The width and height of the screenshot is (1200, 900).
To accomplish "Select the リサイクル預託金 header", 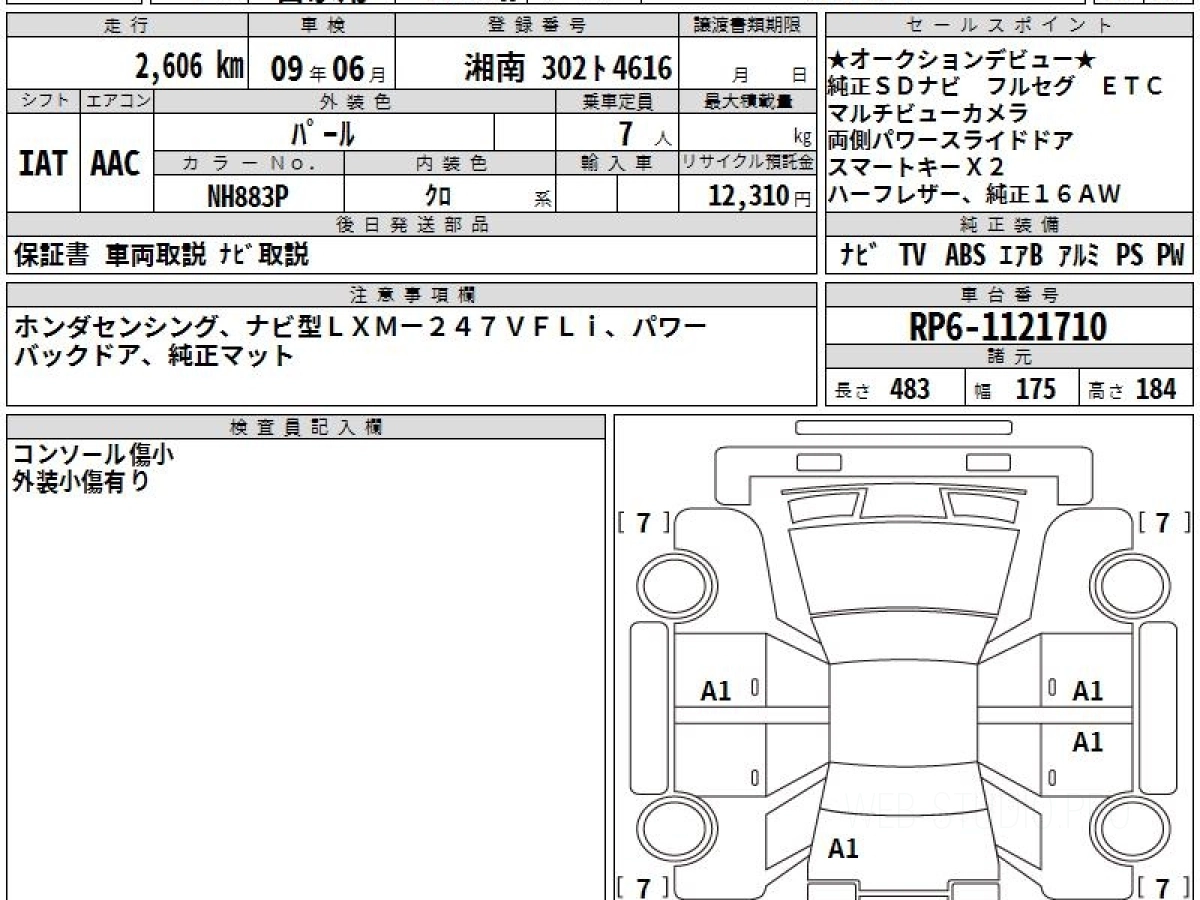I will pyautogui.click(x=748, y=164).
